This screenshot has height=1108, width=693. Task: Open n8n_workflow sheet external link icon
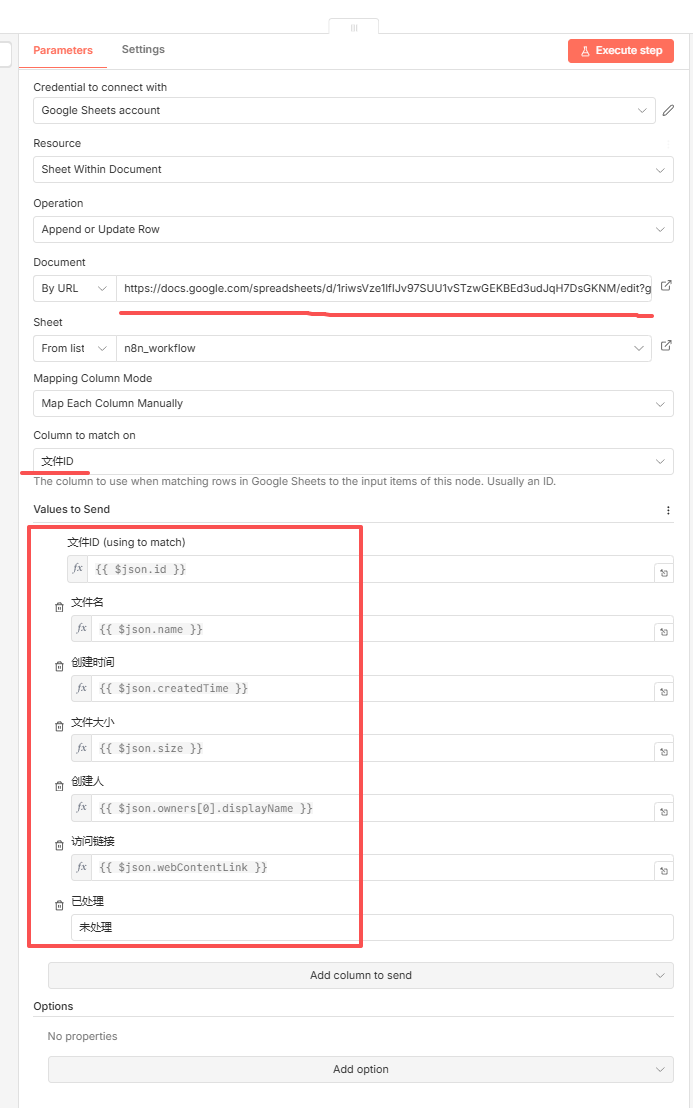point(667,347)
